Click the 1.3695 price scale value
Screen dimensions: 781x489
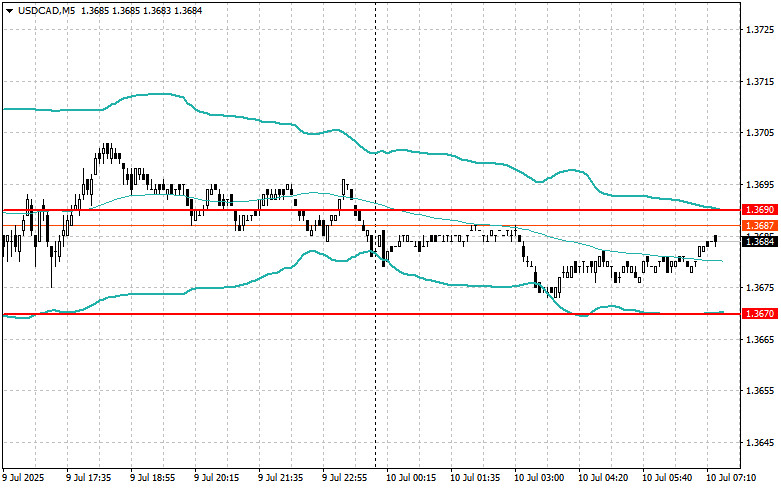click(760, 185)
